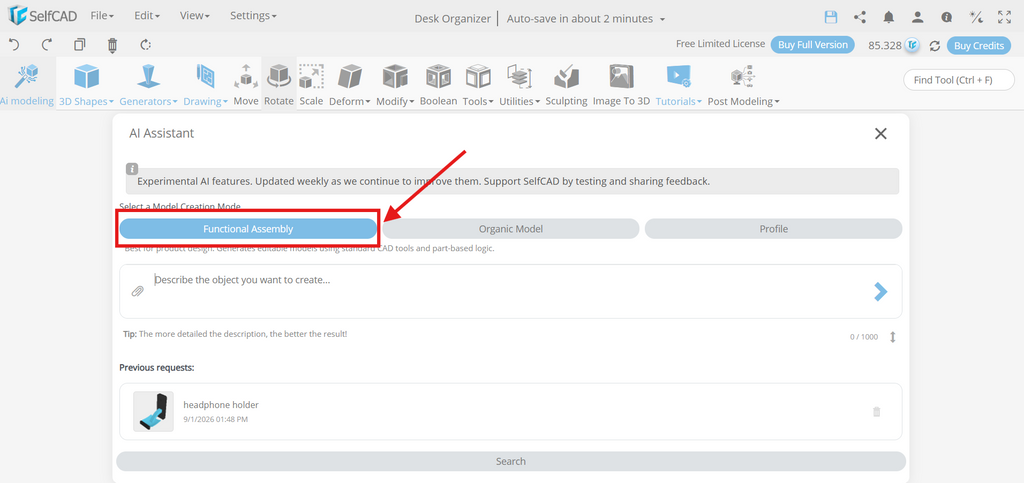The height and width of the screenshot is (483, 1024).
Task: Open the Tools icon in toolbar
Action: tap(477, 77)
